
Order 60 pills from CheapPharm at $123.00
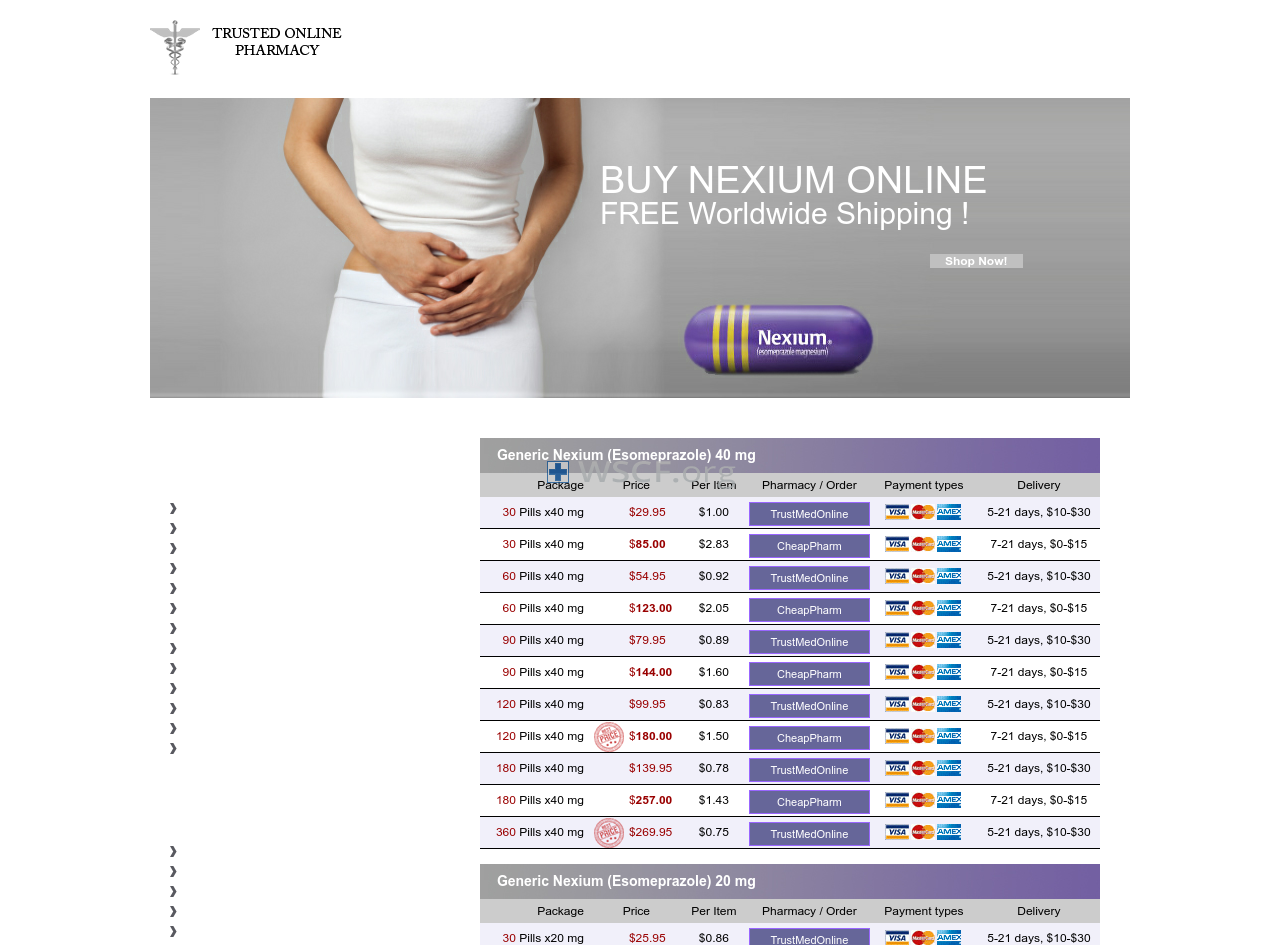[809, 610]
